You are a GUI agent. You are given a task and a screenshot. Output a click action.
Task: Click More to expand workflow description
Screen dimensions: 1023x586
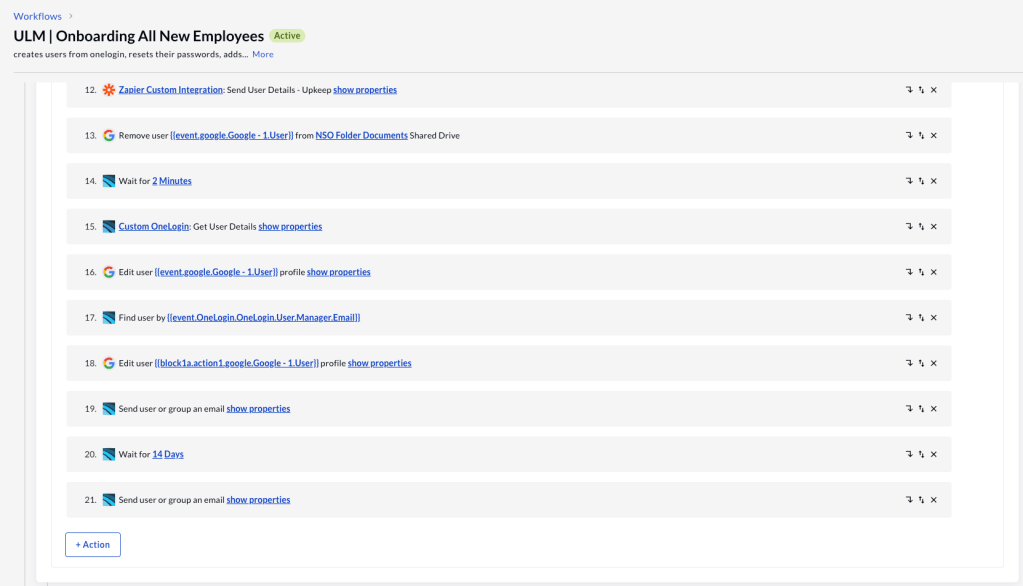(262, 54)
